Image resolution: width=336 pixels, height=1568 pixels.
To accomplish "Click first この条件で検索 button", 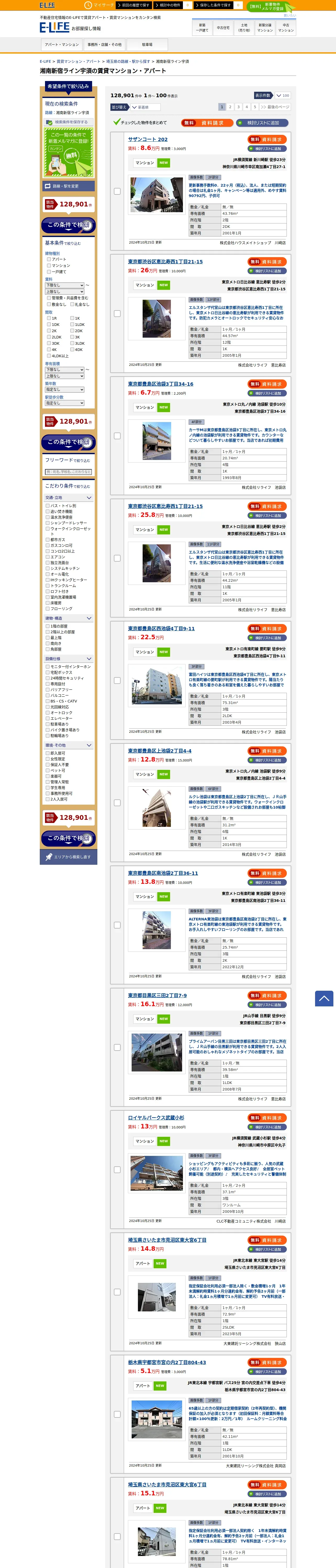I will [68, 225].
